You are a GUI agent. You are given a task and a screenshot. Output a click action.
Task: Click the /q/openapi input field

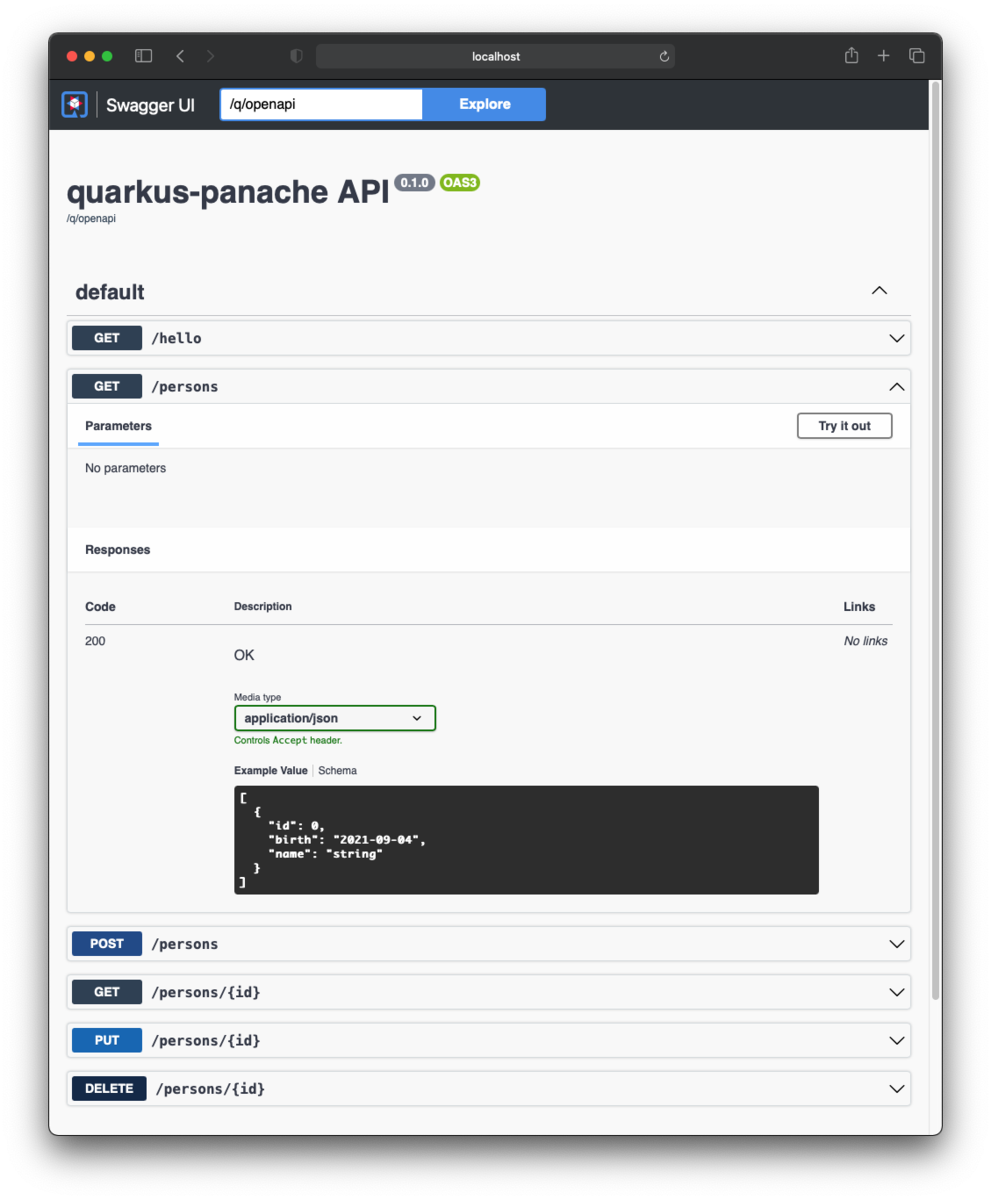pos(321,105)
